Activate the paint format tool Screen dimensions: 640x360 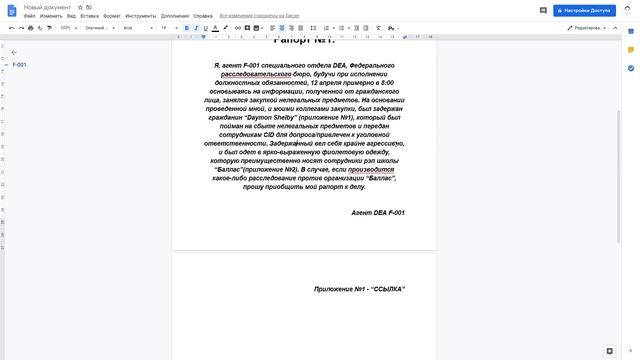click(49, 28)
